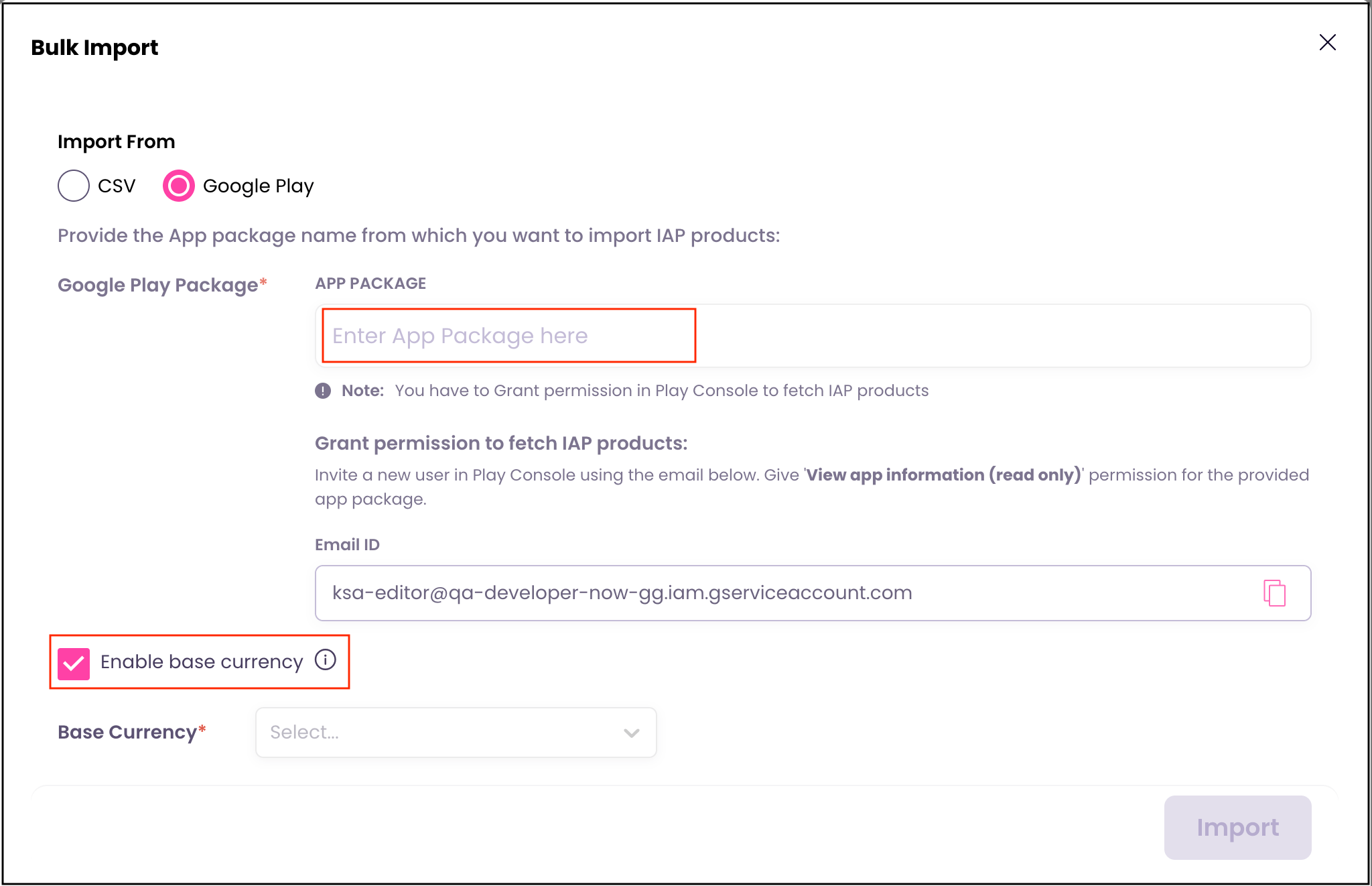
Task: Uncheck the Enable base currency checkbox
Action: (74, 663)
